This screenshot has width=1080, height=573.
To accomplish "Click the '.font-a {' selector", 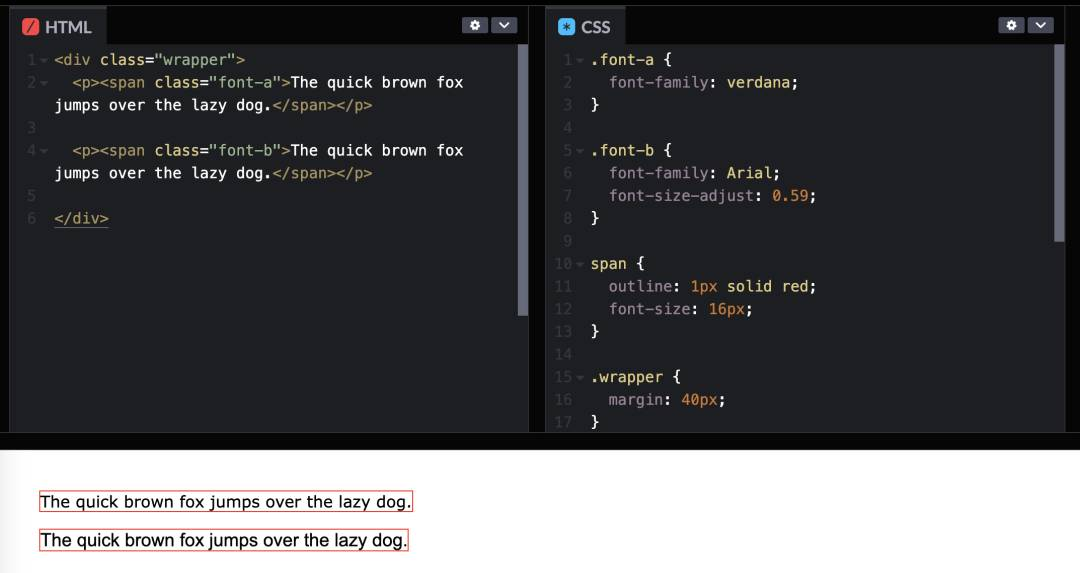I will (x=631, y=60).
